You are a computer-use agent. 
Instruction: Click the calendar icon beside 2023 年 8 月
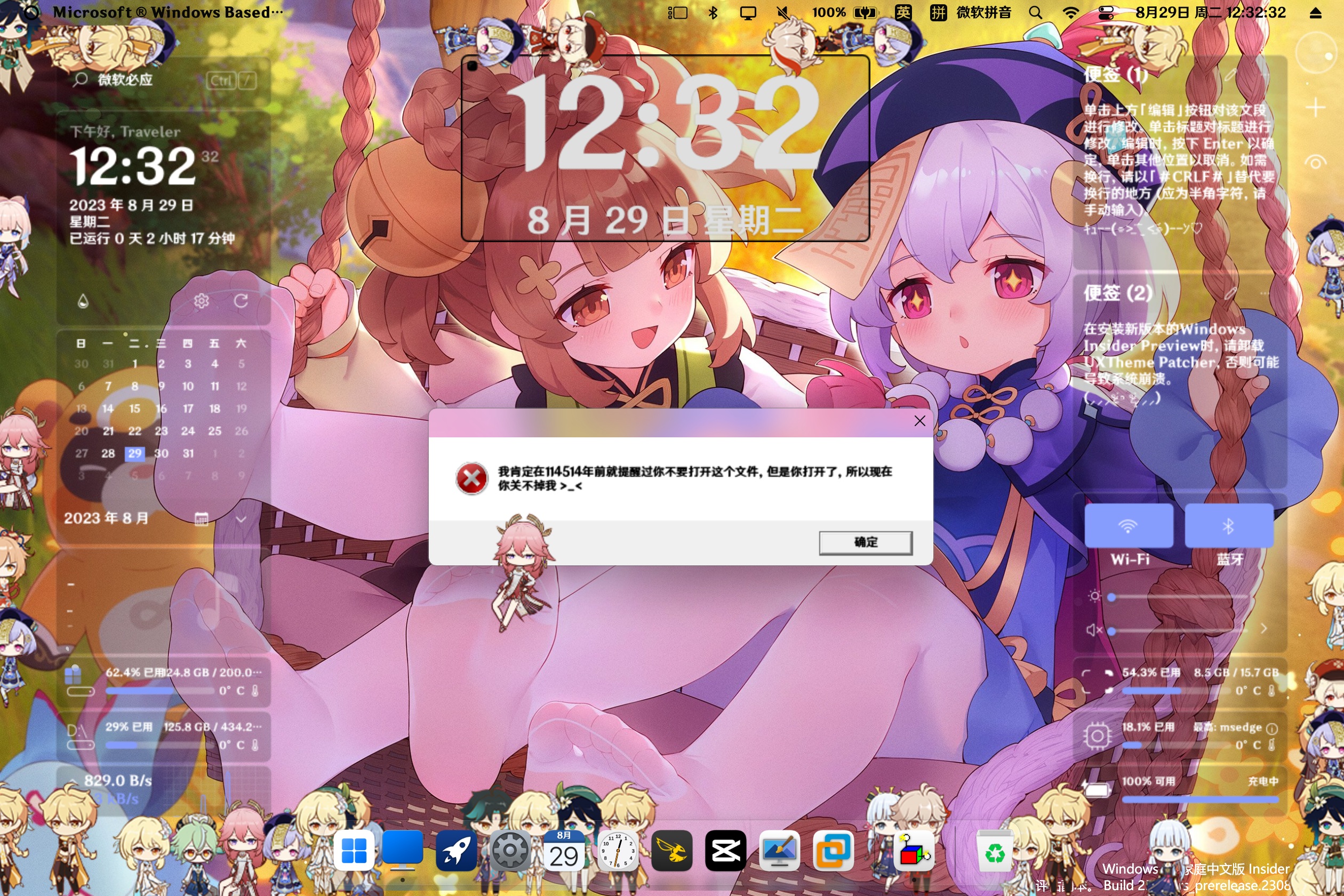201,519
